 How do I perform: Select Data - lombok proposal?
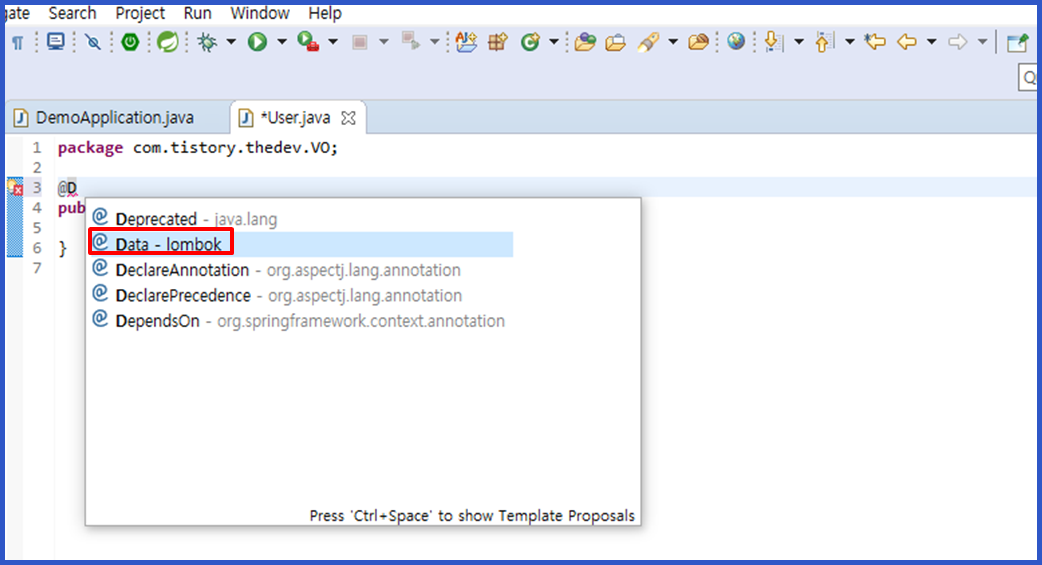(302, 244)
